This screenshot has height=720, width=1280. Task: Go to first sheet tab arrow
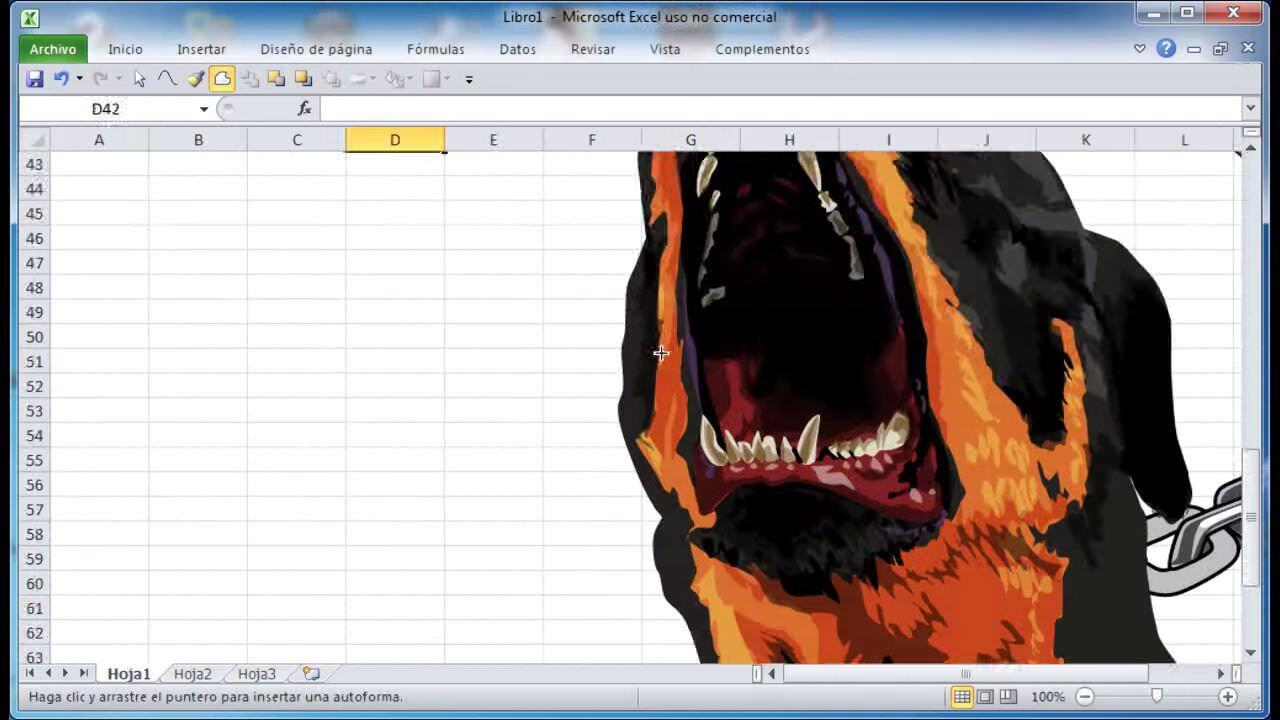coord(31,674)
